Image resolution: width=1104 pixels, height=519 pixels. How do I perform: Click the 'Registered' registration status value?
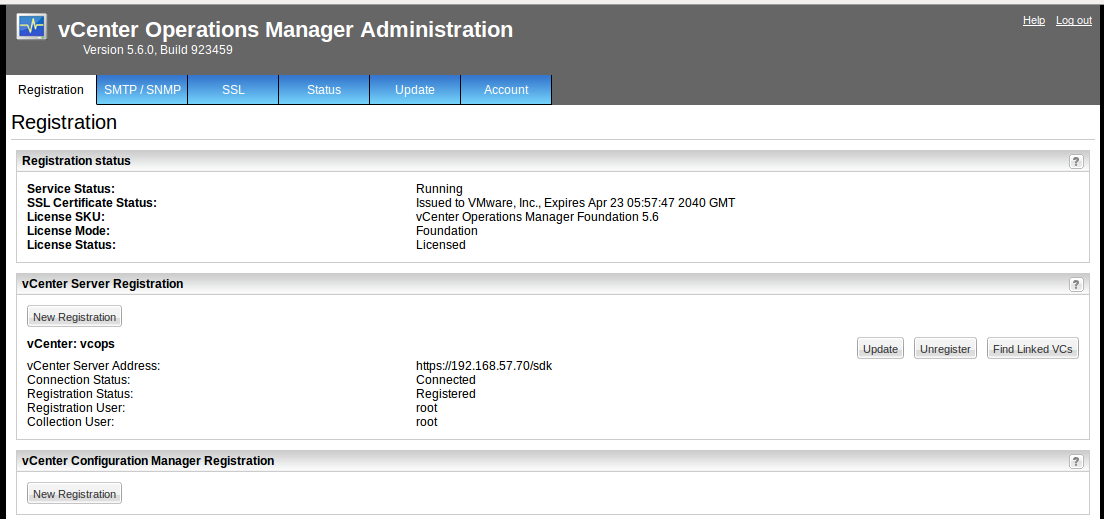(x=446, y=394)
